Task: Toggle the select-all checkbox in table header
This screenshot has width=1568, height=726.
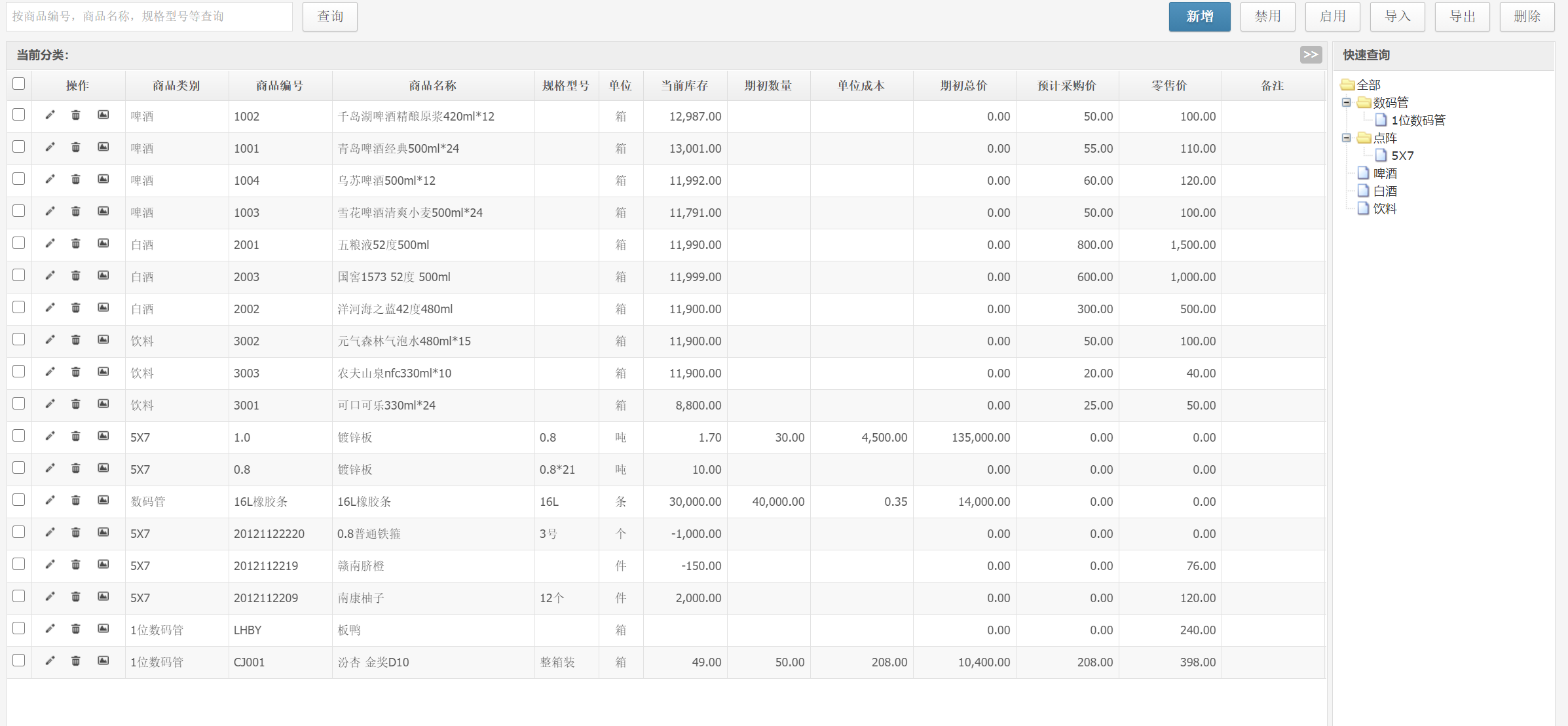Action: [x=19, y=84]
